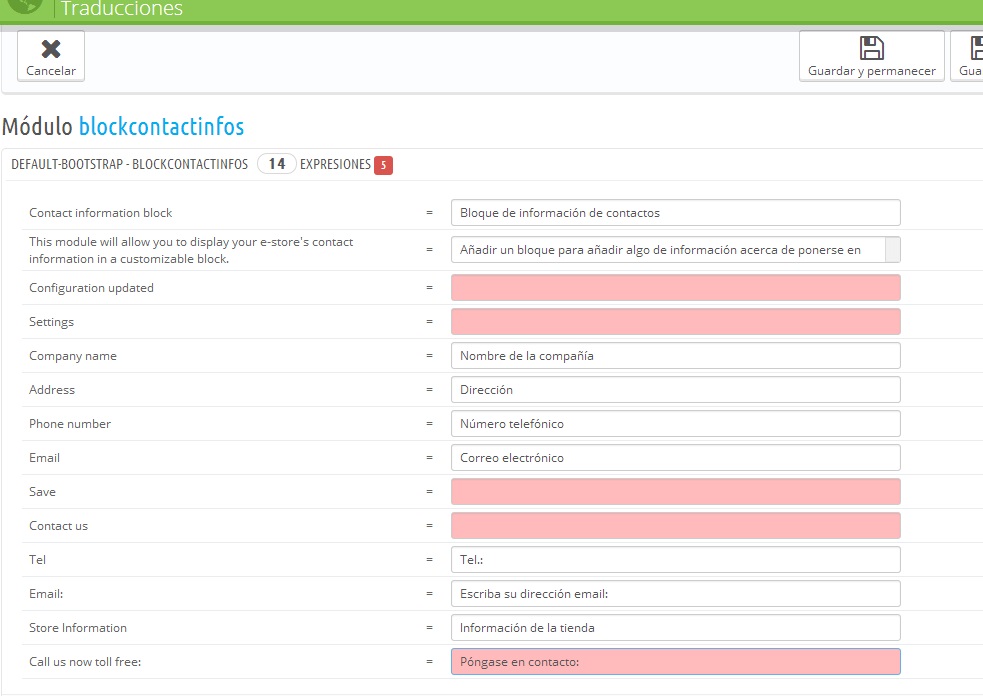Click the empty Settings translation field
The height and width of the screenshot is (696, 983).
(x=676, y=322)
